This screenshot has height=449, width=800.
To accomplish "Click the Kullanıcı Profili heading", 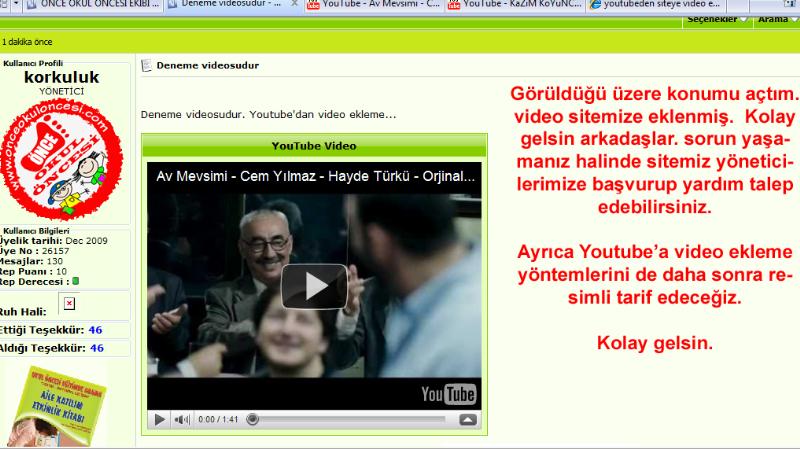I will pos(33,63).
